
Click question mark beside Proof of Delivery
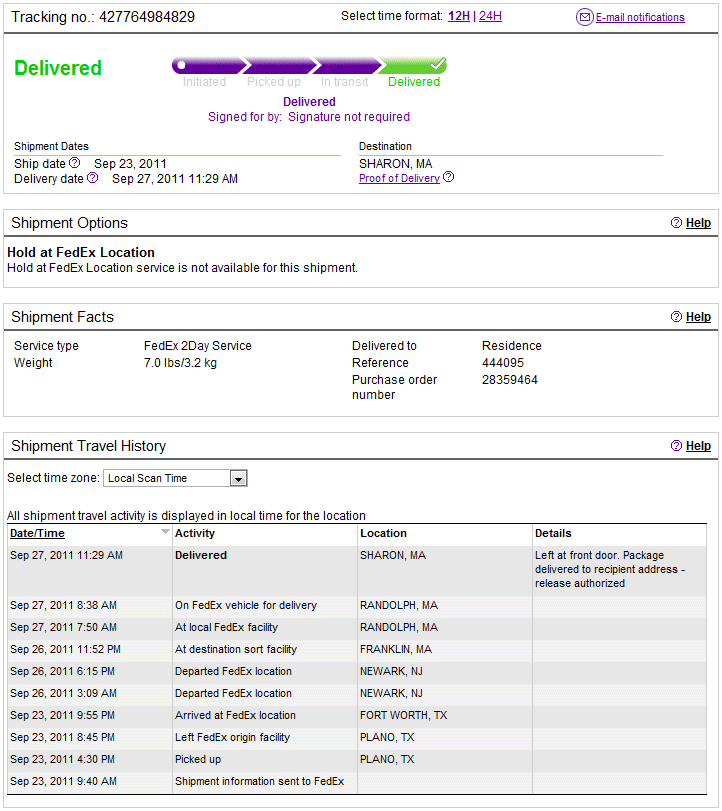[448, 177]
